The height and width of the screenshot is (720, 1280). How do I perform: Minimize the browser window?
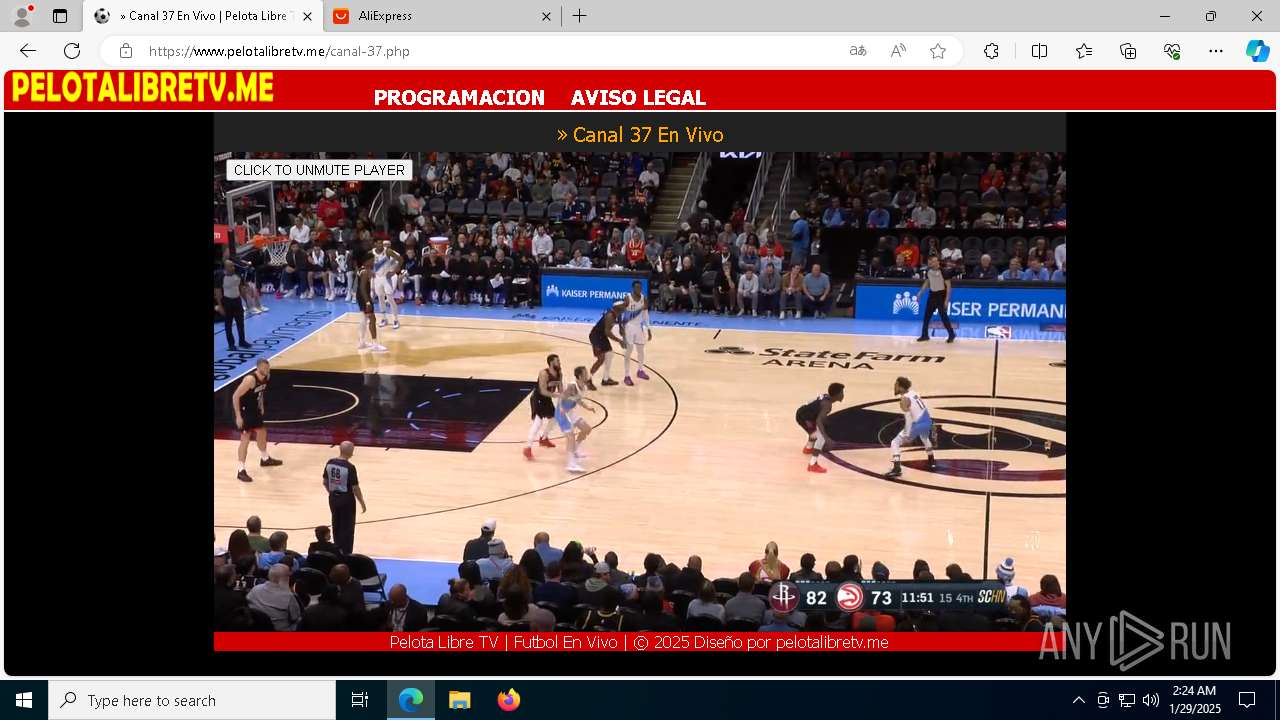(x=1165, y=16)
